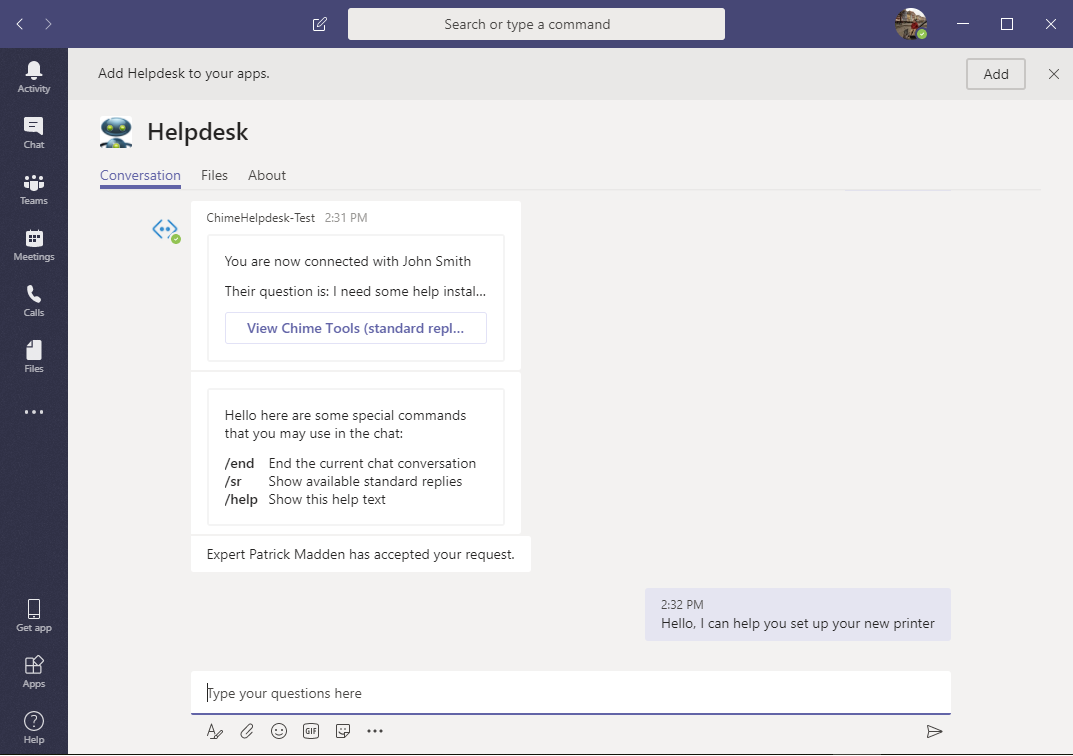Open the About tab
The image size is (1073, 756).
click(267, 175)
